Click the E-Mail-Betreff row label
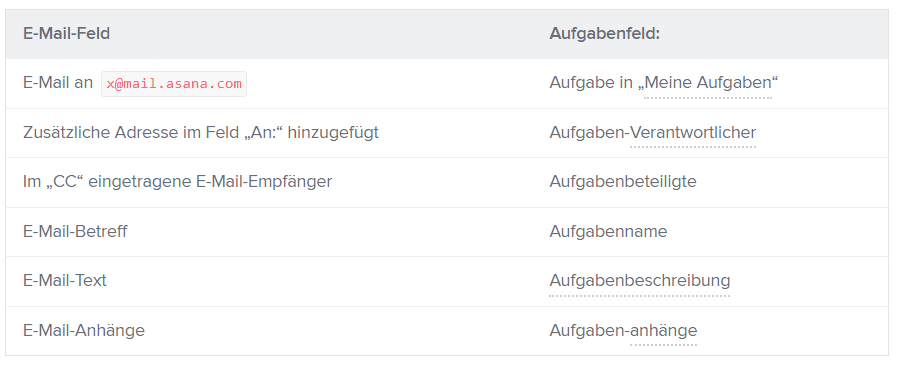Screen dimensions: 906x367 click(75, 231)
